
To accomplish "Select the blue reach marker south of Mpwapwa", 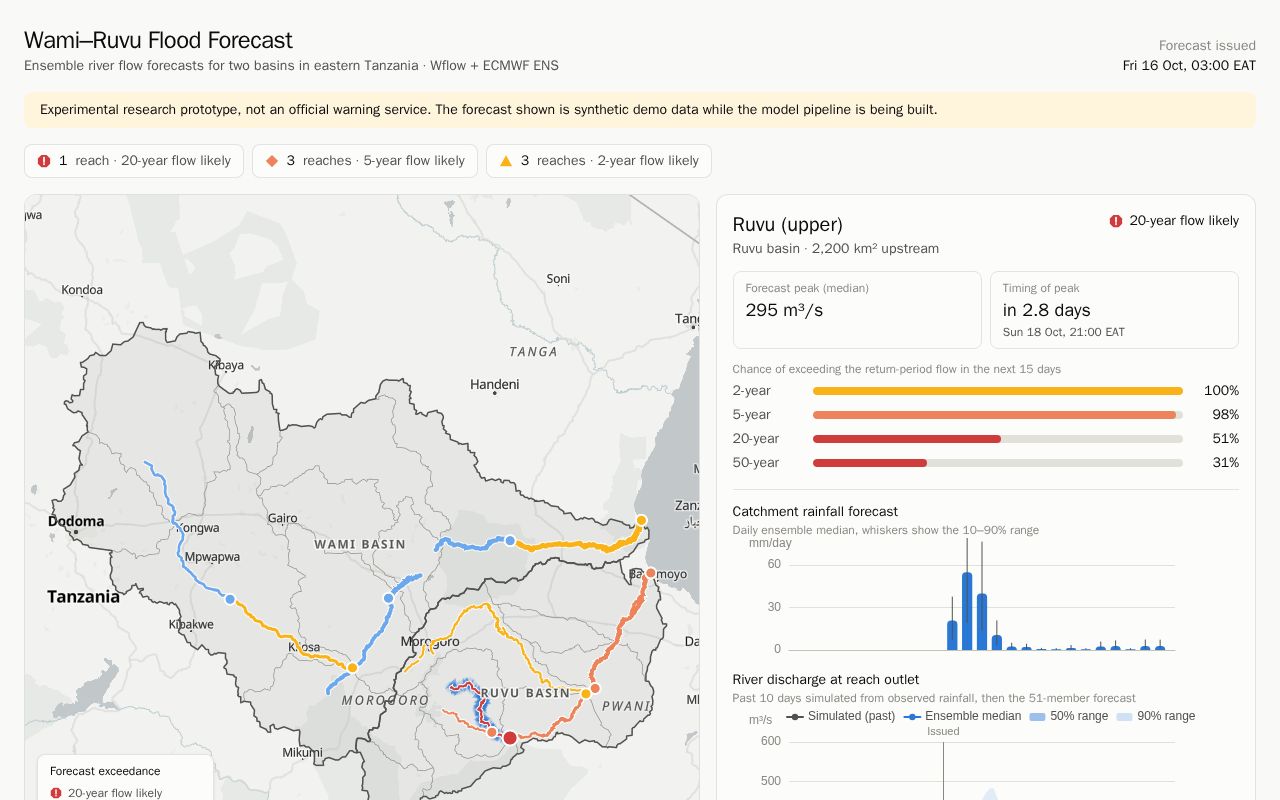I will point(230,599).
